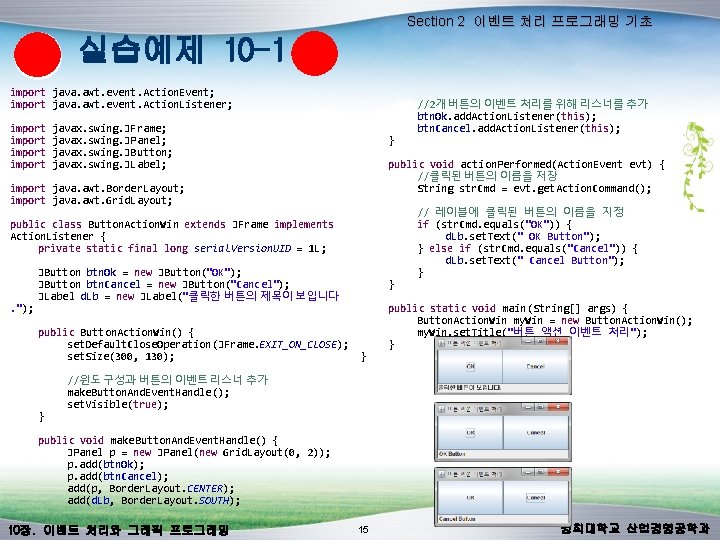Click page number 15 in the footer

(x=363, y=529)
